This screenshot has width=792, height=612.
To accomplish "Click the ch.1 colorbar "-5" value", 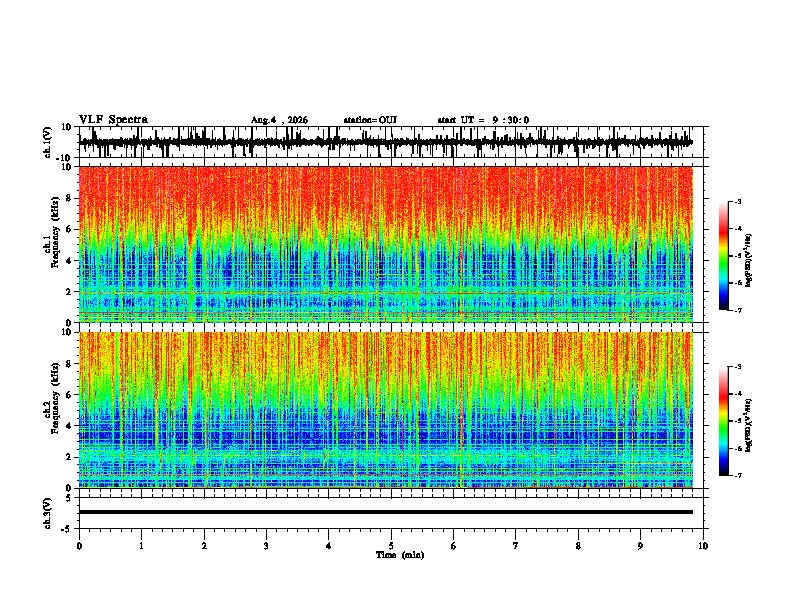I will [737, 256].
